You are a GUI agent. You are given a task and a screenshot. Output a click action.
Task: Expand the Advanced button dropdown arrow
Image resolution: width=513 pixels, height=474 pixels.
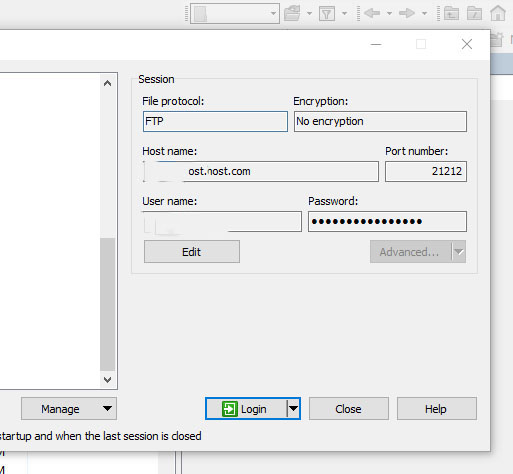[459, 252]
